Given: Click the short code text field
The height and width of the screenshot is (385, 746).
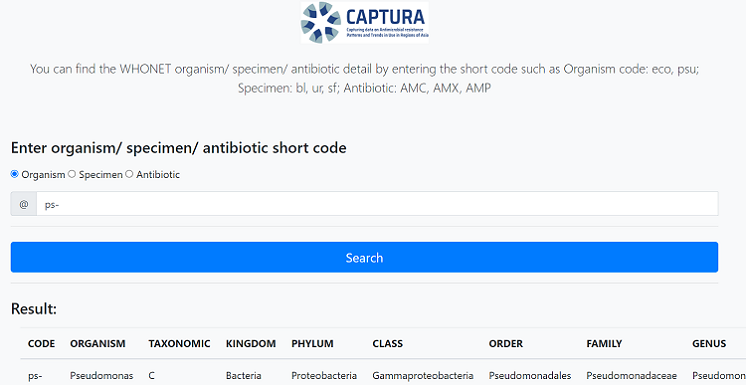Looking at the screenshot, I should pos(377,204).
